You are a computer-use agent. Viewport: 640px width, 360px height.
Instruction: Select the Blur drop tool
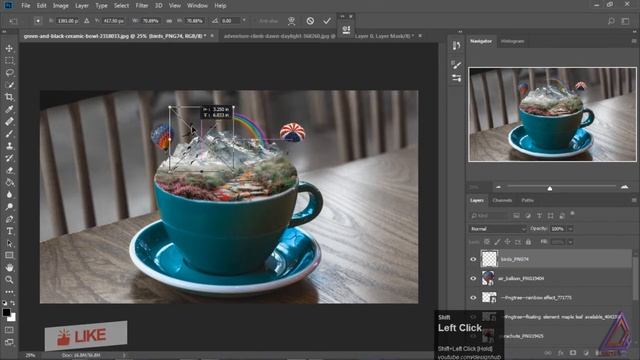(9, 195)
